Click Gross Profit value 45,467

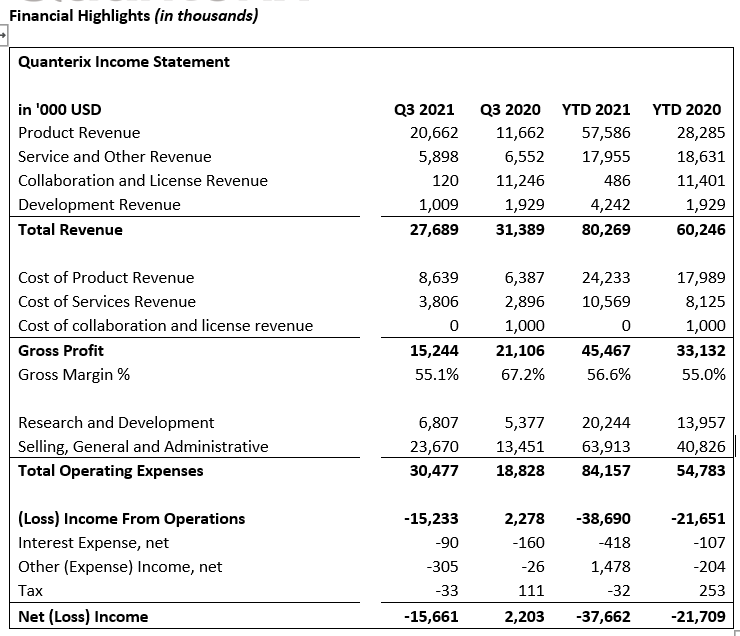[605, 351]
